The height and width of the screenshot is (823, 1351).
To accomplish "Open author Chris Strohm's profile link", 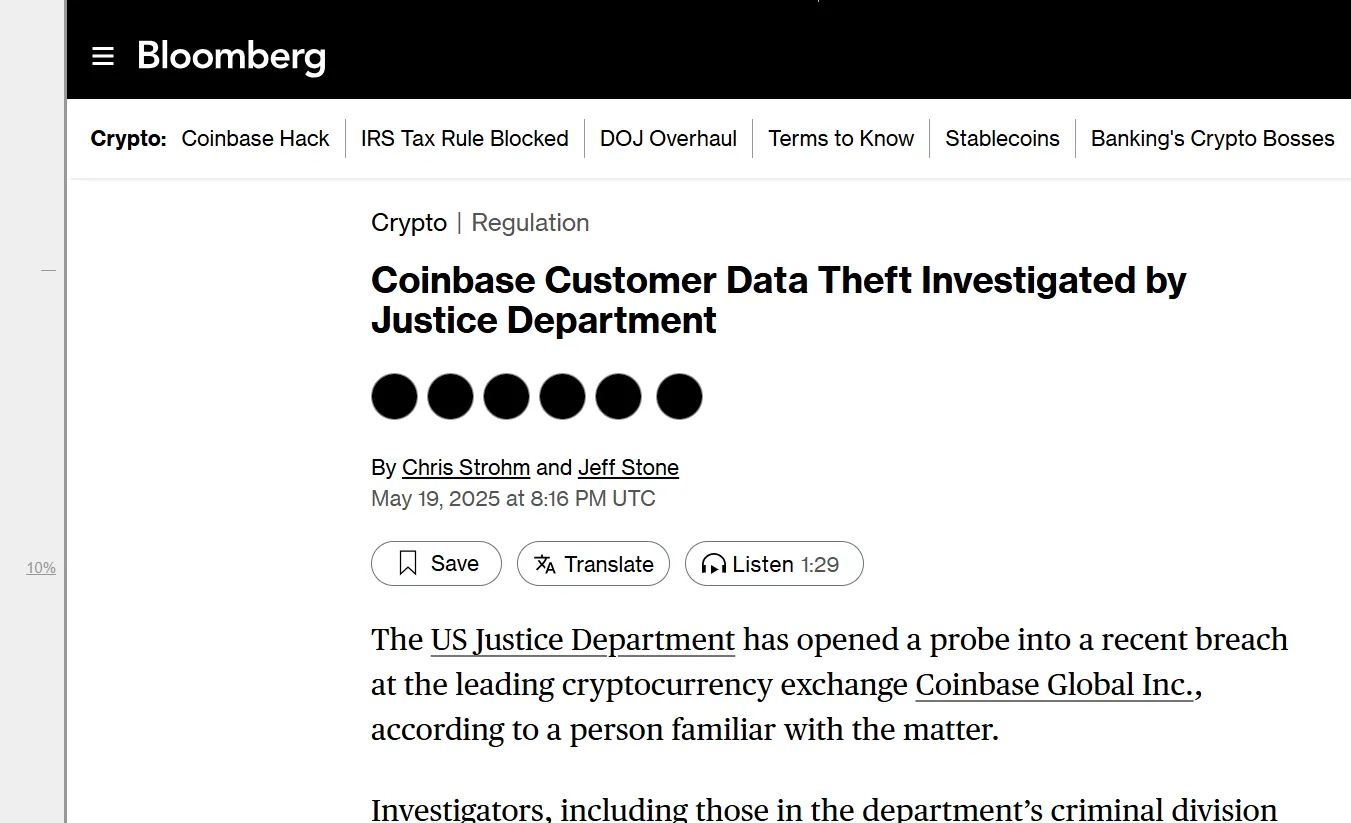I will click(x=466, y=467).
